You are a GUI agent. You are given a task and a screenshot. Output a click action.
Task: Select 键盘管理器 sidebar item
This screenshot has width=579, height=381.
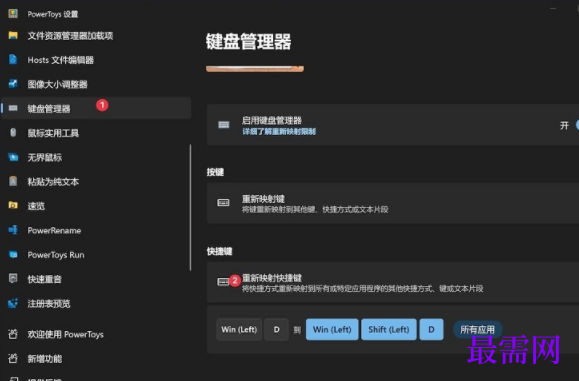pyautogui.click(x=96, y=108)
